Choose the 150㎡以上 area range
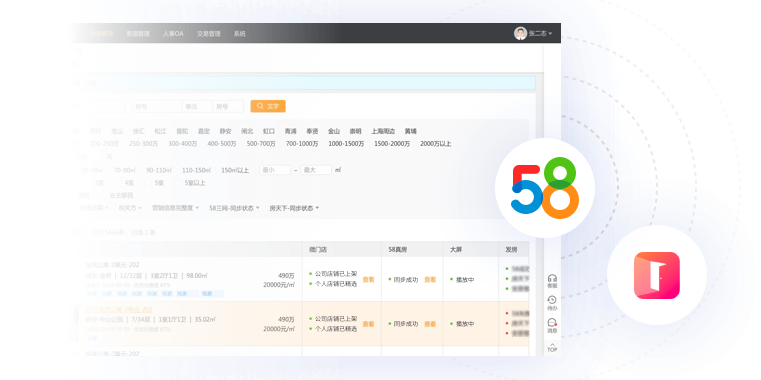This screenshot has height=380, width=761. [x=235, y=170]
